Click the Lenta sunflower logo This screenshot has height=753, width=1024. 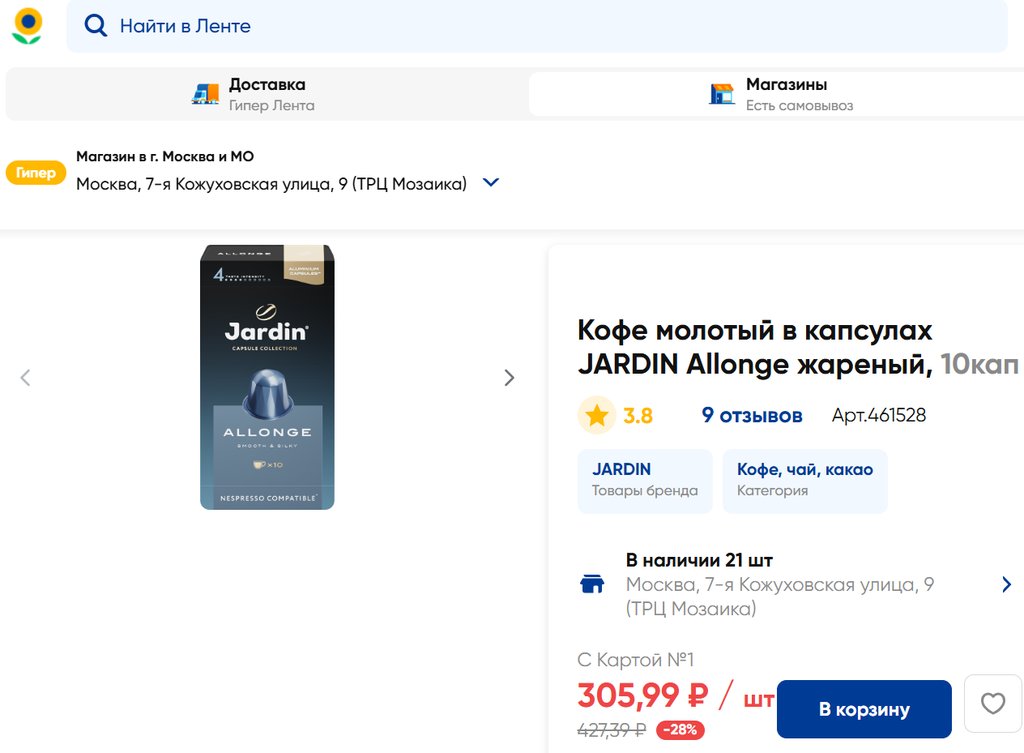[x=27, y=26]
